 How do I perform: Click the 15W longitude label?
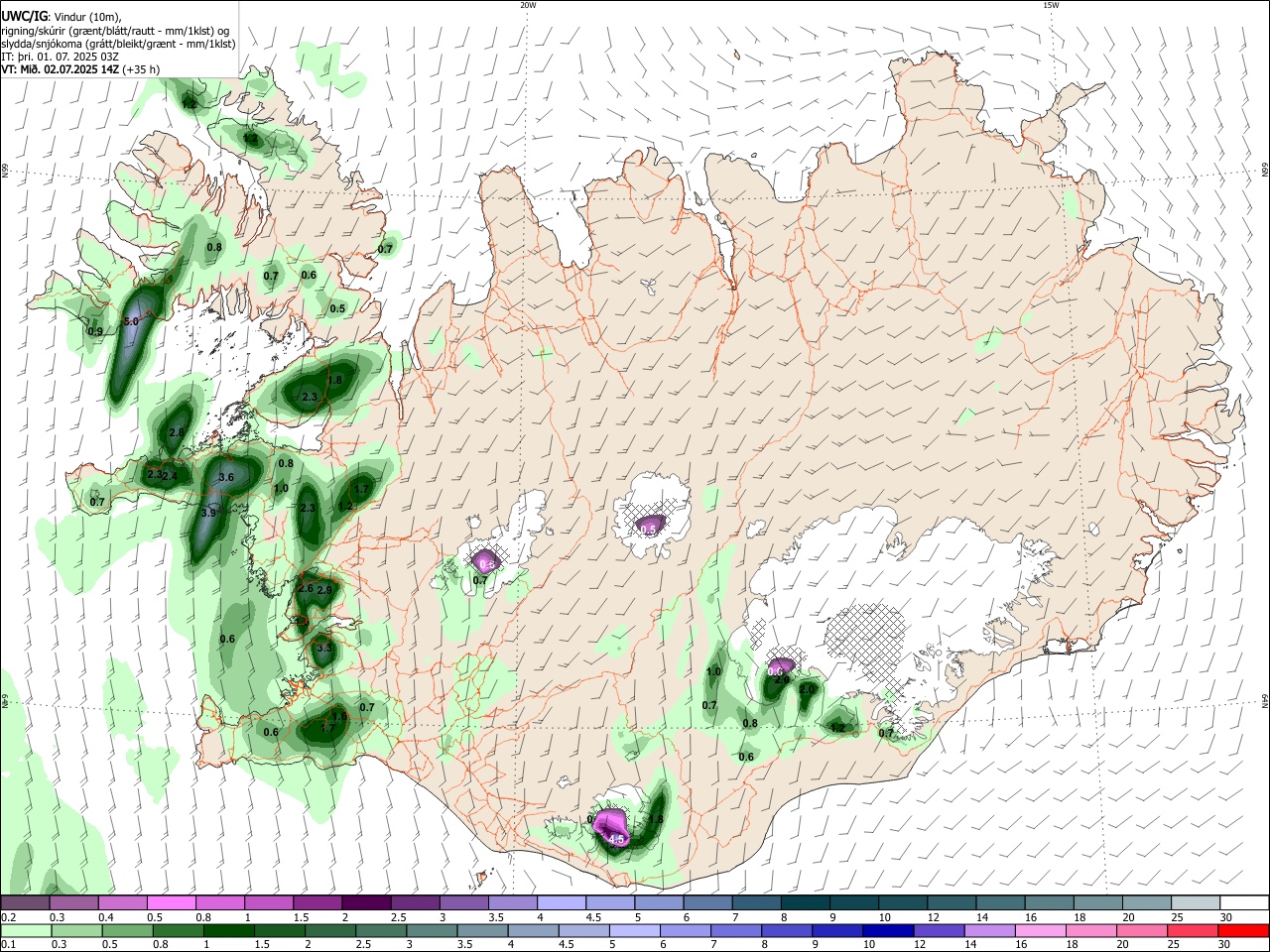click(x=1051, y=5)
